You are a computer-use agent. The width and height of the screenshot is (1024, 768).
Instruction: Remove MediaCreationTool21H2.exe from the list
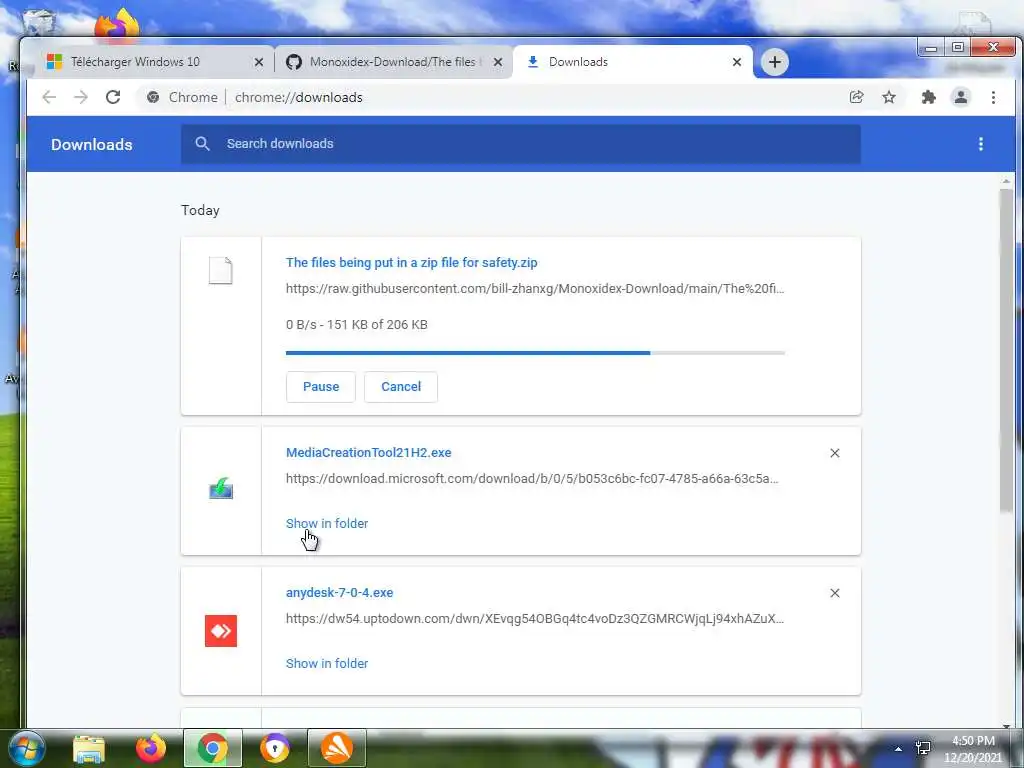tap(835, 453)
